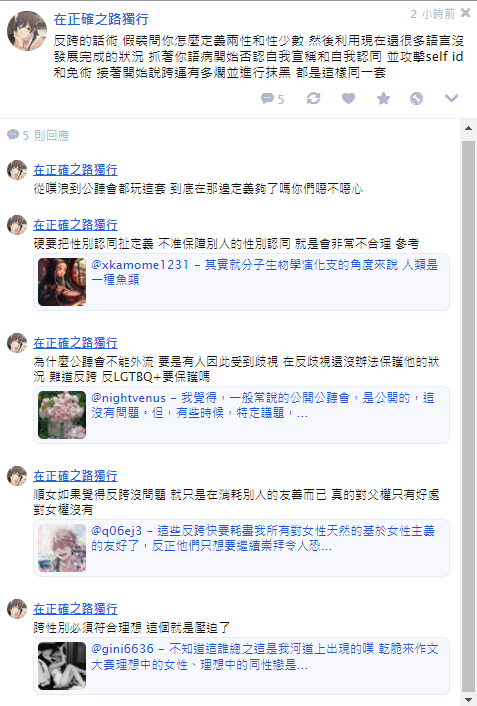
Task: Open the 在正確之路獨行 profile link in the header
Action: 101,19
